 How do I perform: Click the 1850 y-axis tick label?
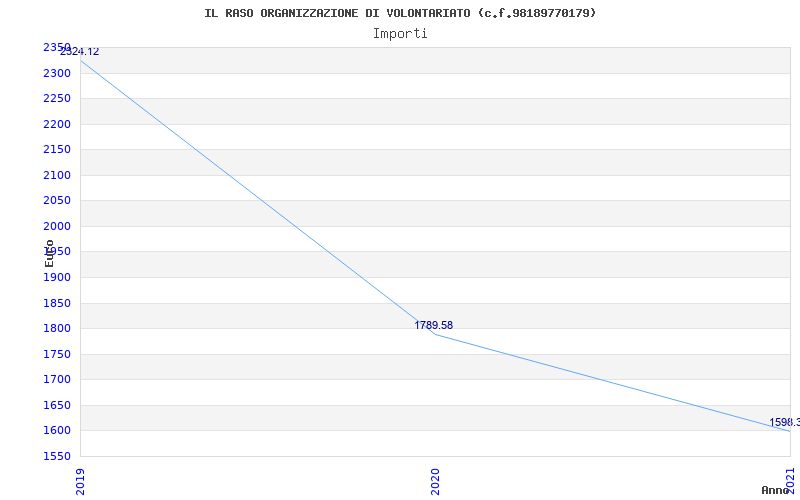point(57,304)
